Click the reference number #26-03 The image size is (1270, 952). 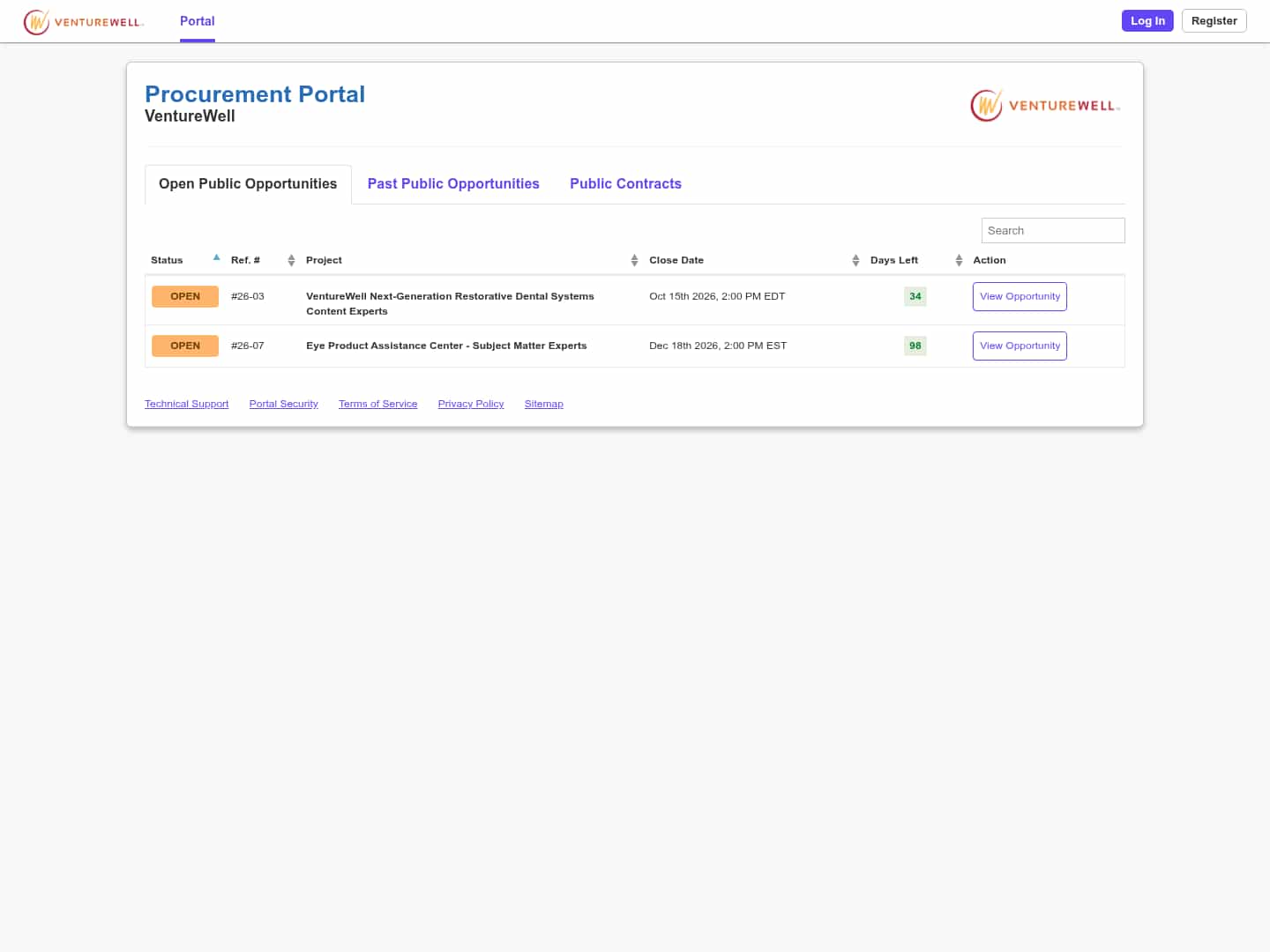click(248, 296)
